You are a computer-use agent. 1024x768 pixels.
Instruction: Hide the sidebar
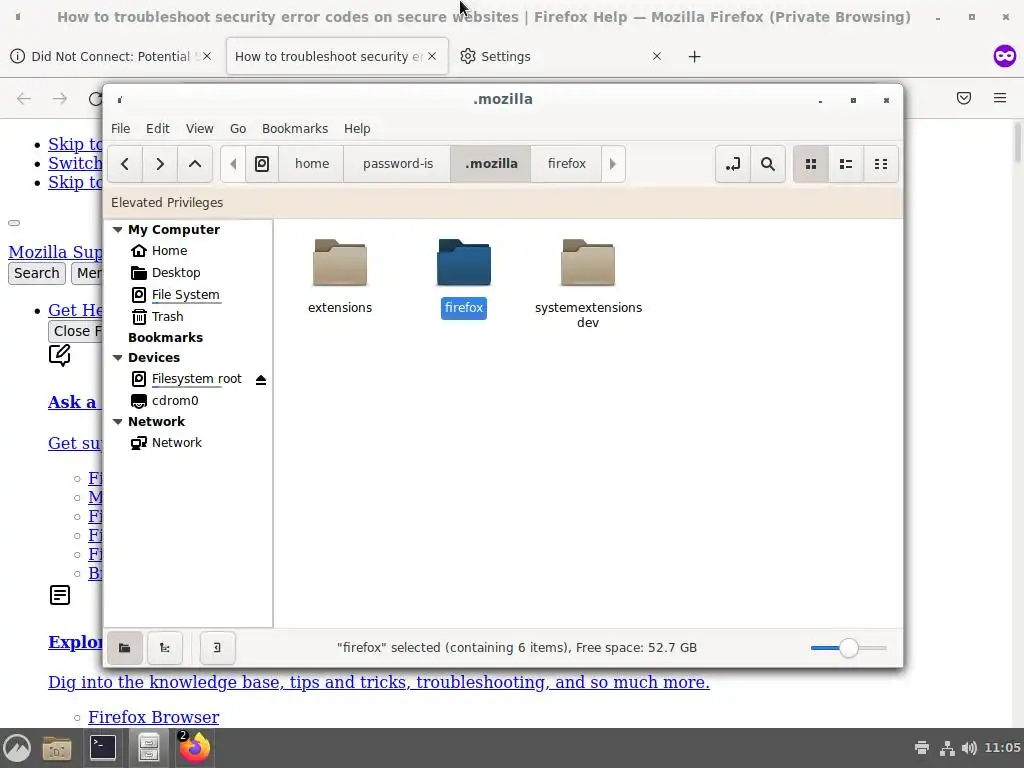217,648
